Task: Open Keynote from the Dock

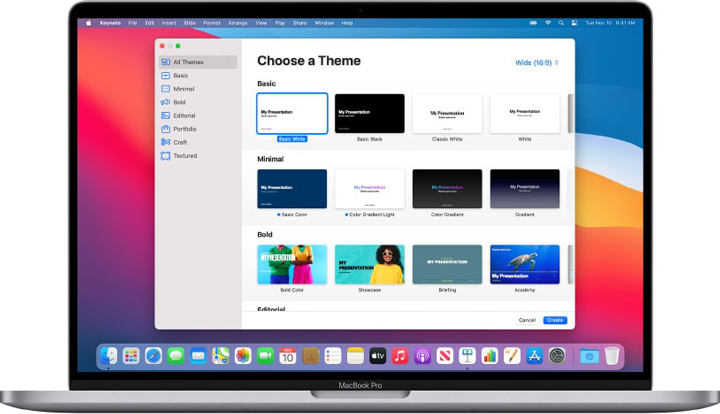Action: [x=467, y=356]
